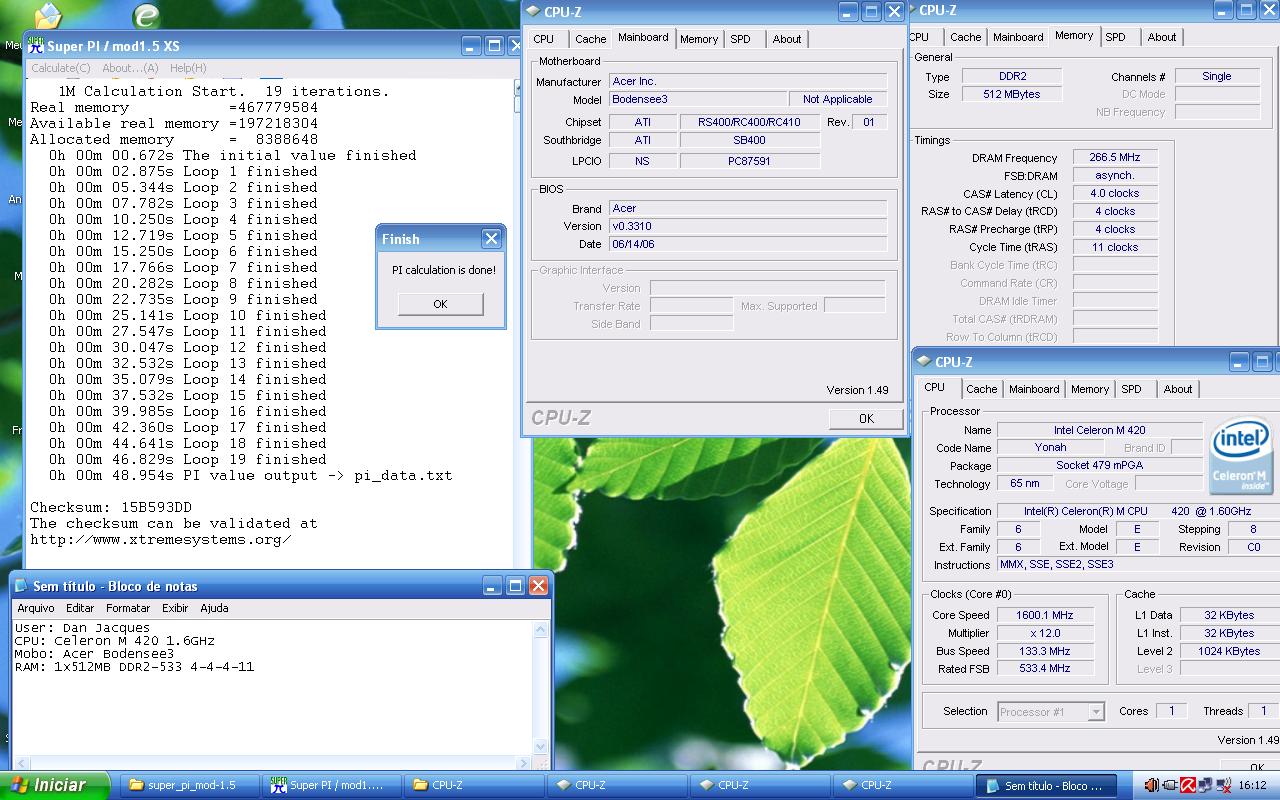Screen dimensions: 1280x800
Task: Click the CPU-Z Mainboard window title icon
Action: pyautogui.click(x=533, y=12)
